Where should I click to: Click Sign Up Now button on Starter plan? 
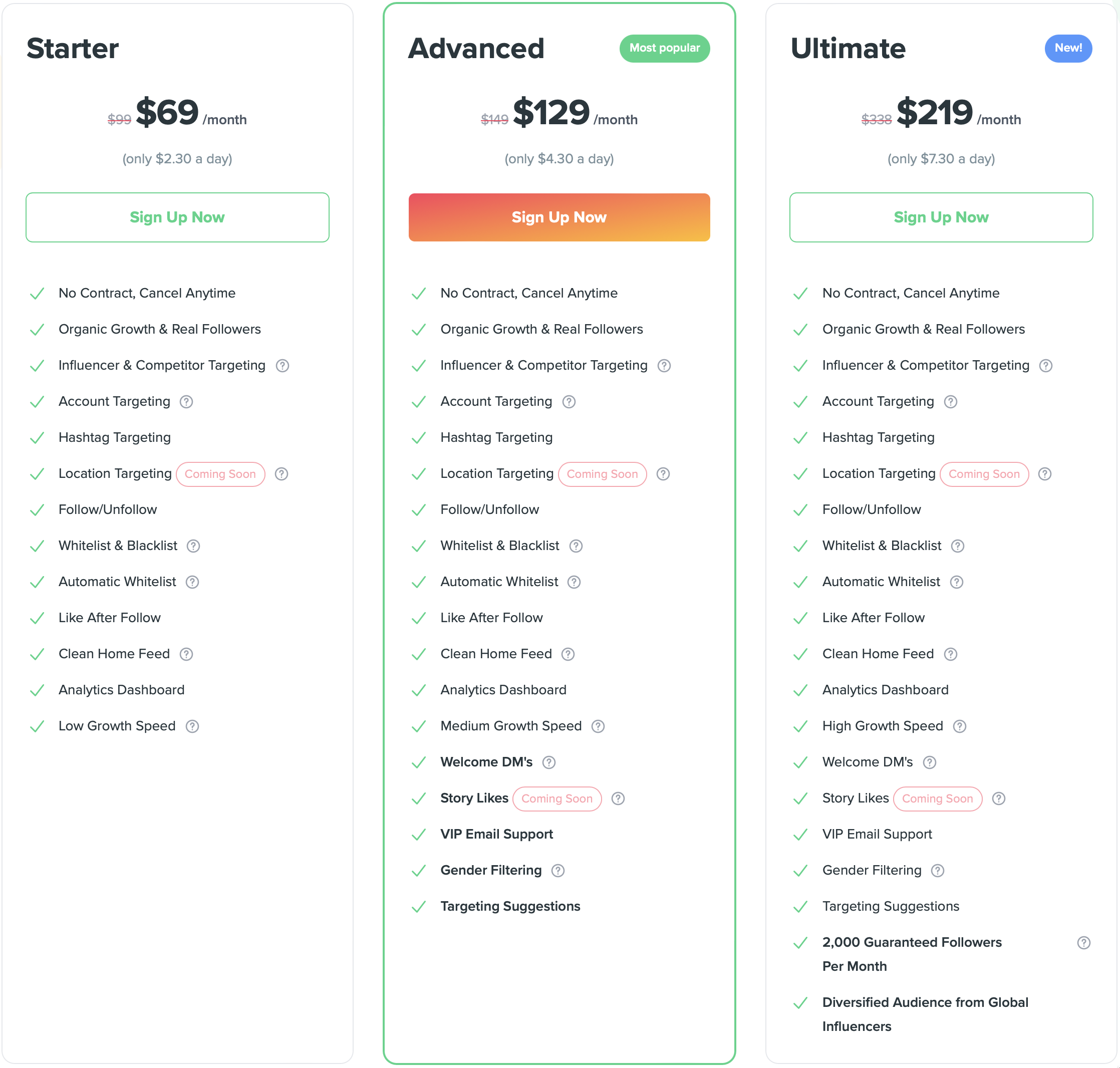[177, 217]
